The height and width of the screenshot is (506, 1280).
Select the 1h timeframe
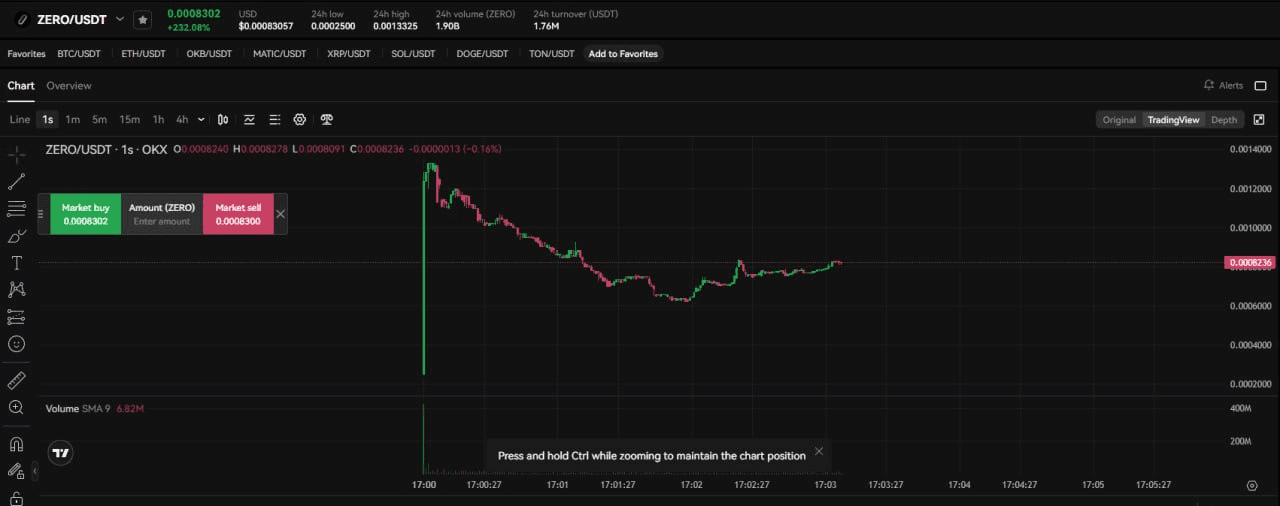click(158, 119)
